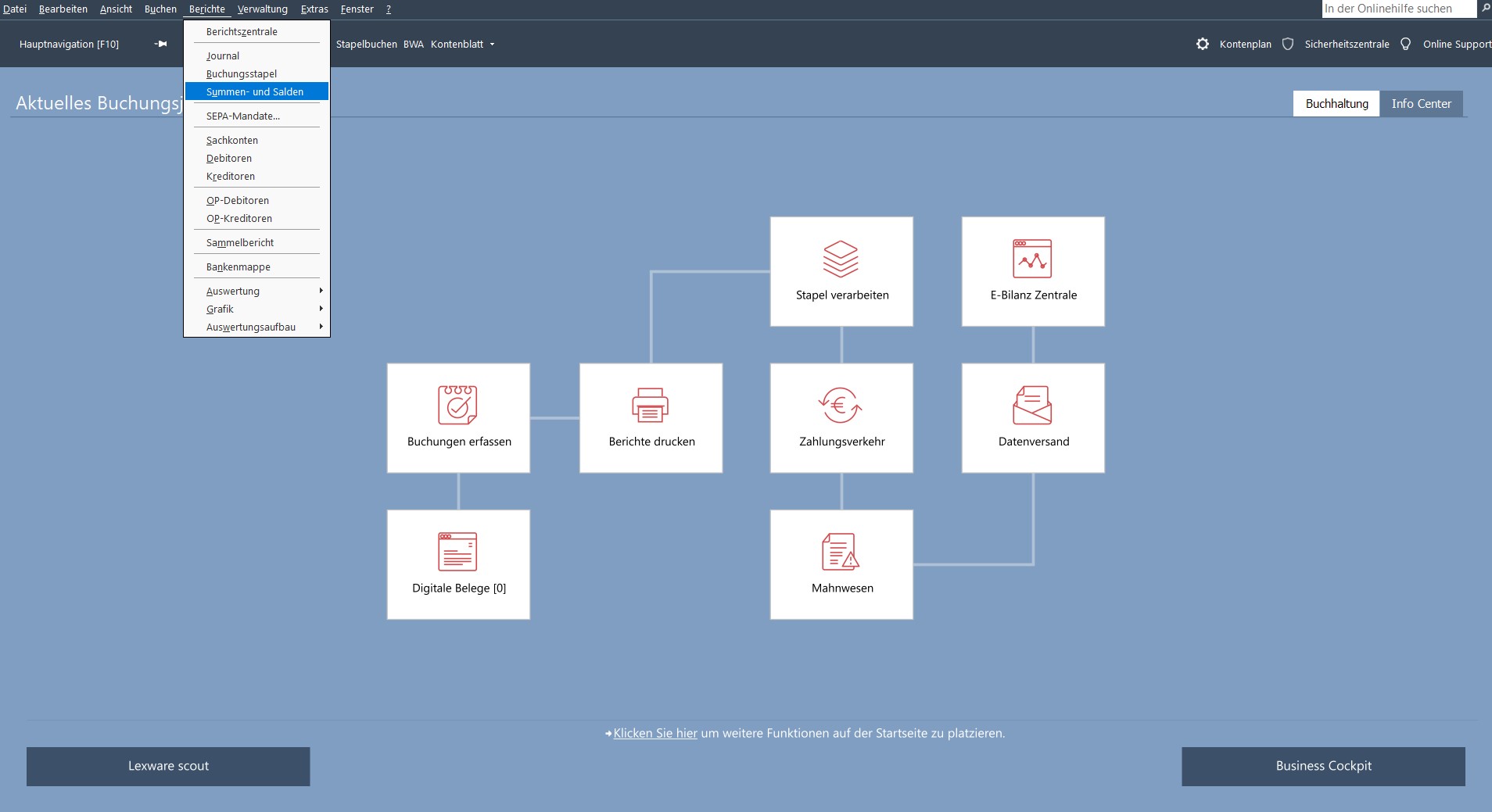Close the open Berichte menu
The image size is (1492, 812).
(207, 9)
